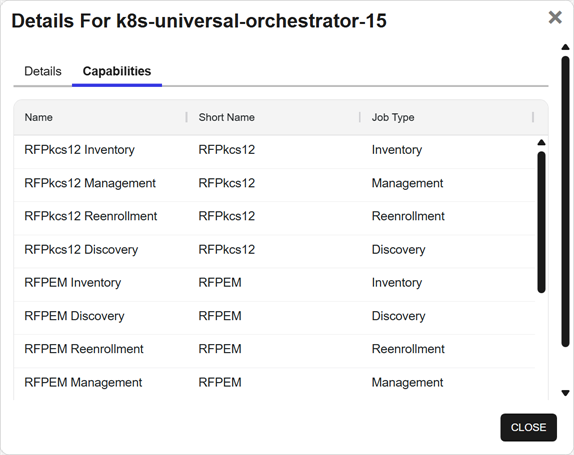Viewport: 574px width, 455px height.
Task: Select the RFPkcs12 Management row
Action: pos(274,185)
